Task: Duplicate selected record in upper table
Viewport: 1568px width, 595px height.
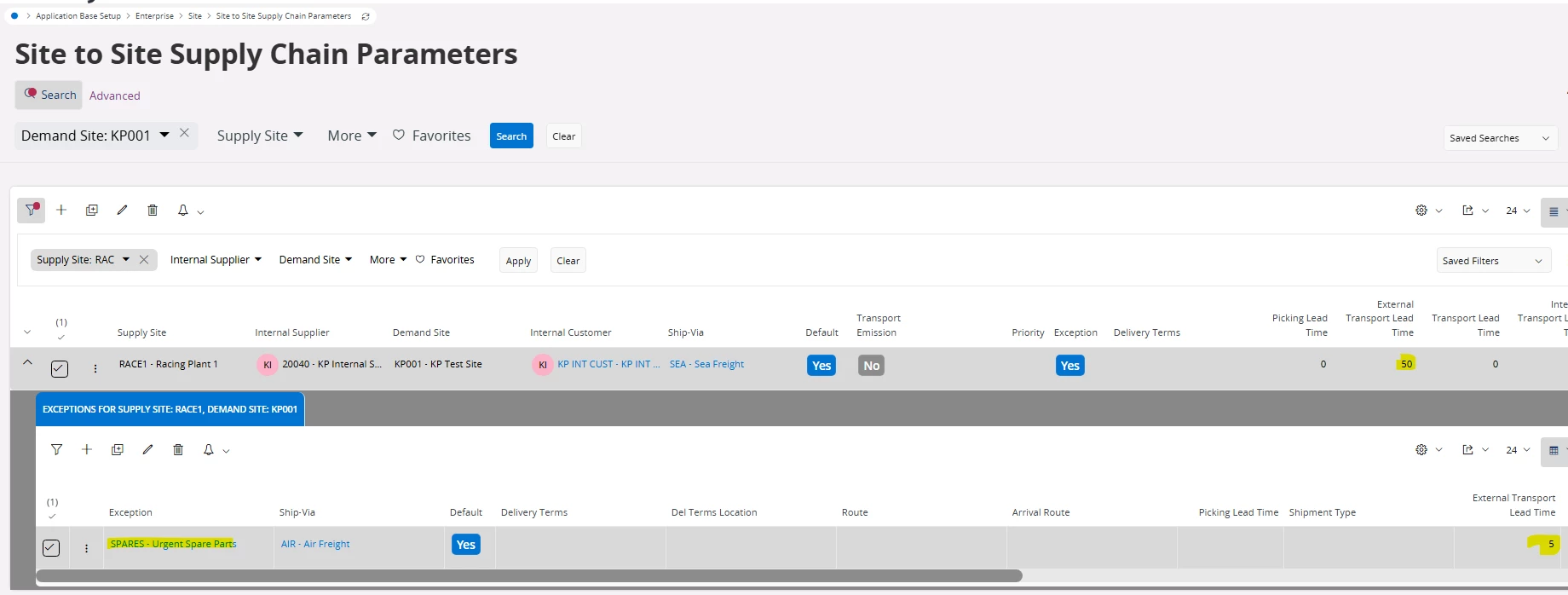Action: (92, 210)
